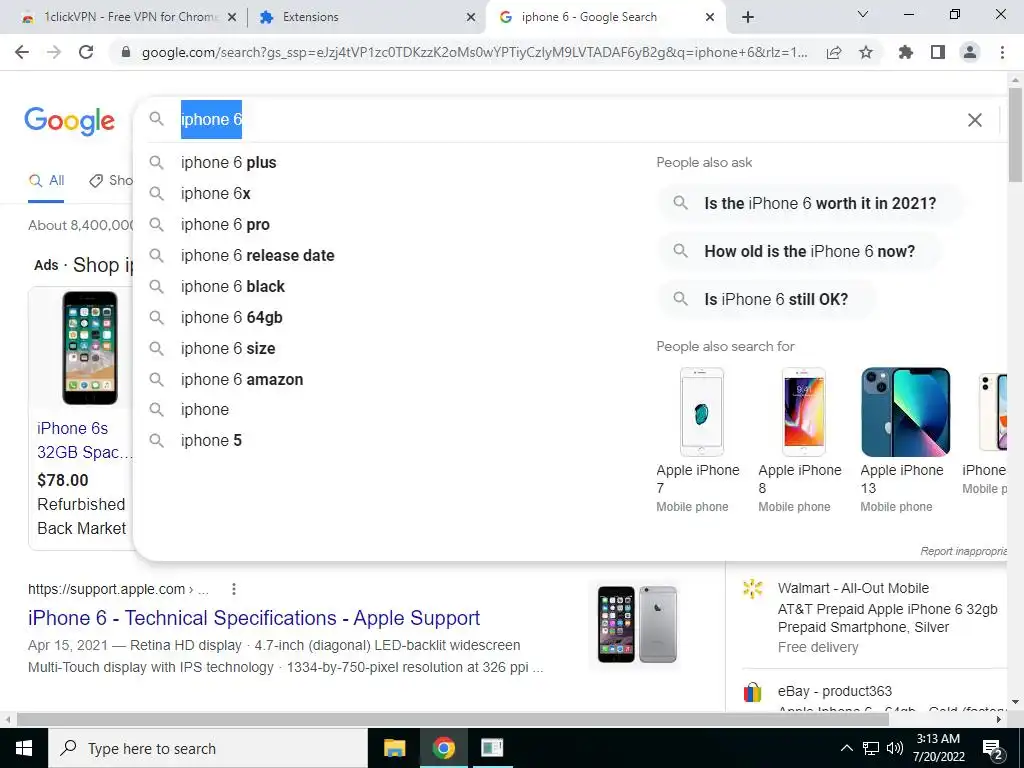This screenshot has height=768, width=1024.
Task: Click the browser forward arrow
Action: [x=54, y=52]
